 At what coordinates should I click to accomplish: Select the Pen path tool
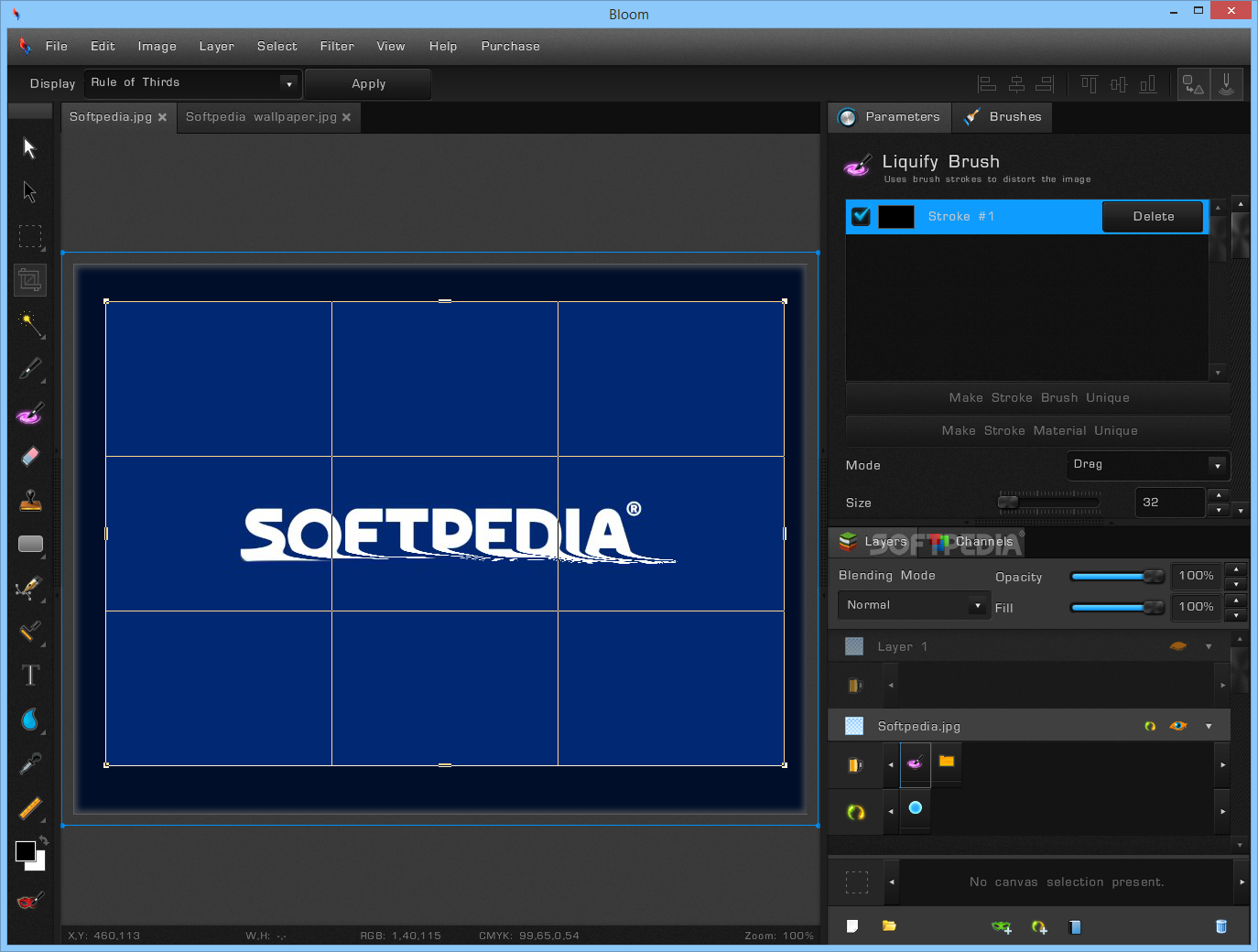pyautogui.click(x=30, y=588)
